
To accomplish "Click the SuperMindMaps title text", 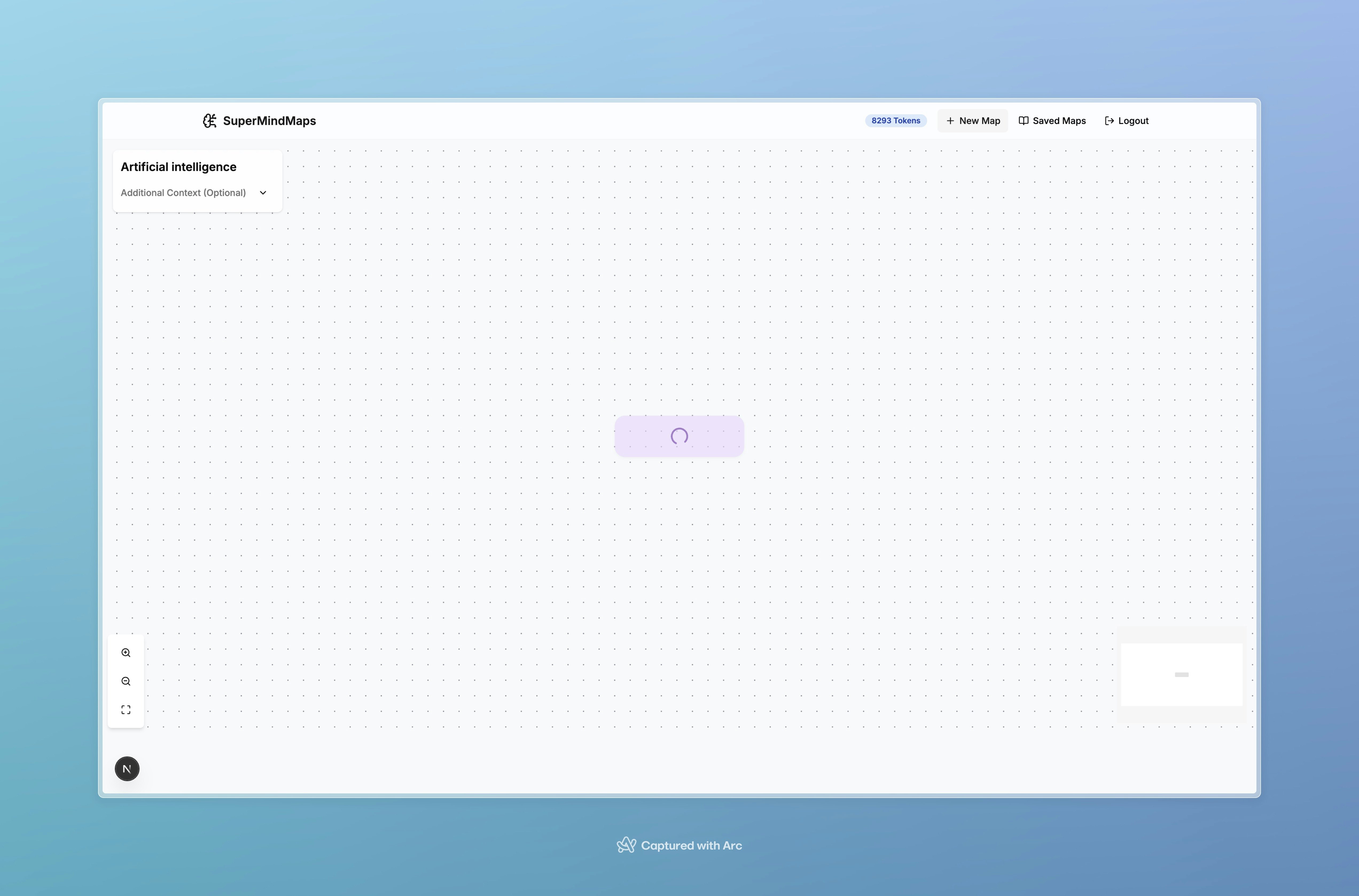I will click(269, 120).
